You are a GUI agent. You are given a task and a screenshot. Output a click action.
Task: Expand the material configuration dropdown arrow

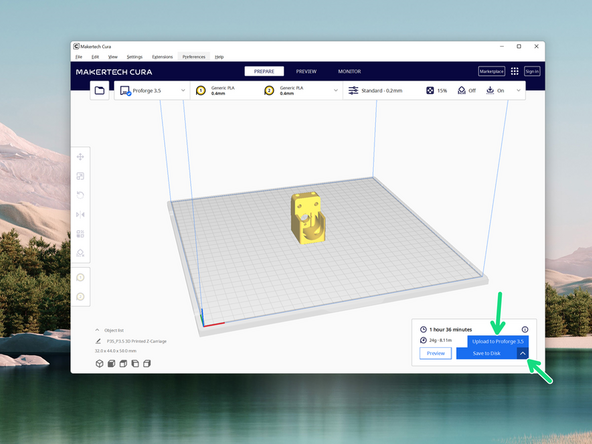pyautogui.click(x=336, y=91)
